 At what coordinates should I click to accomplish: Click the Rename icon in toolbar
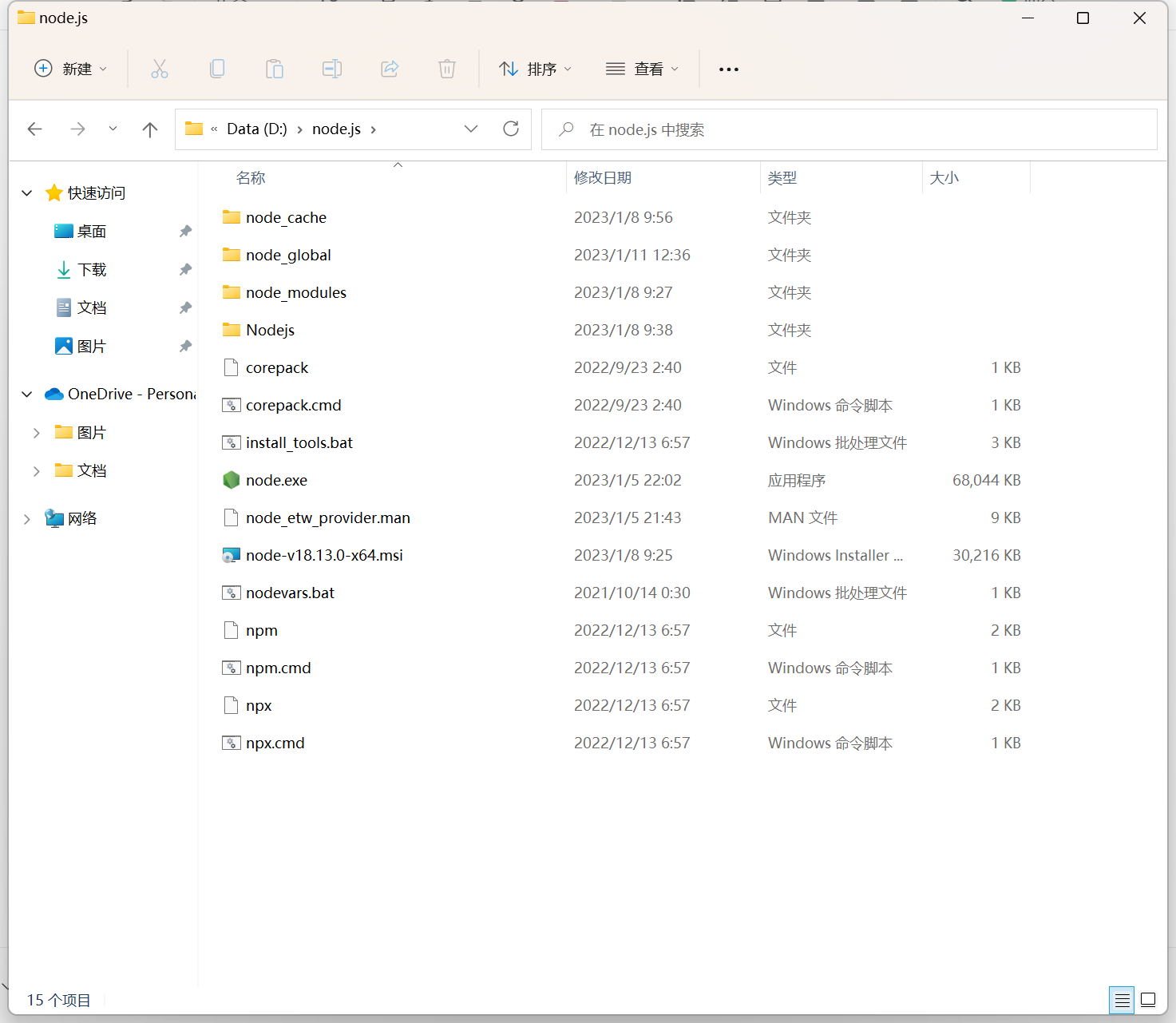click(x=332, y=69)
